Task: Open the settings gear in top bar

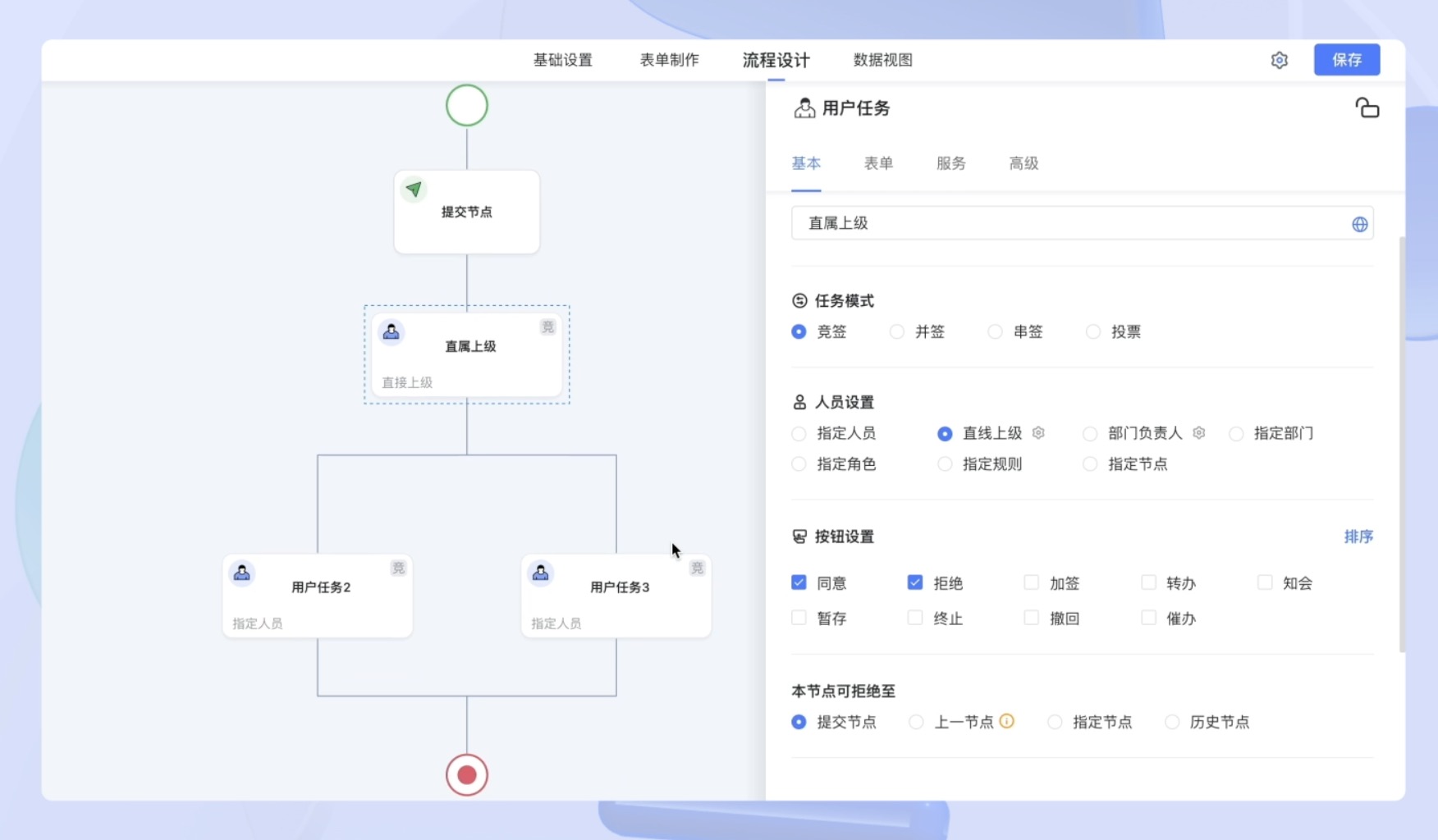Action: pyautogui.click(x=1279, y=60)
